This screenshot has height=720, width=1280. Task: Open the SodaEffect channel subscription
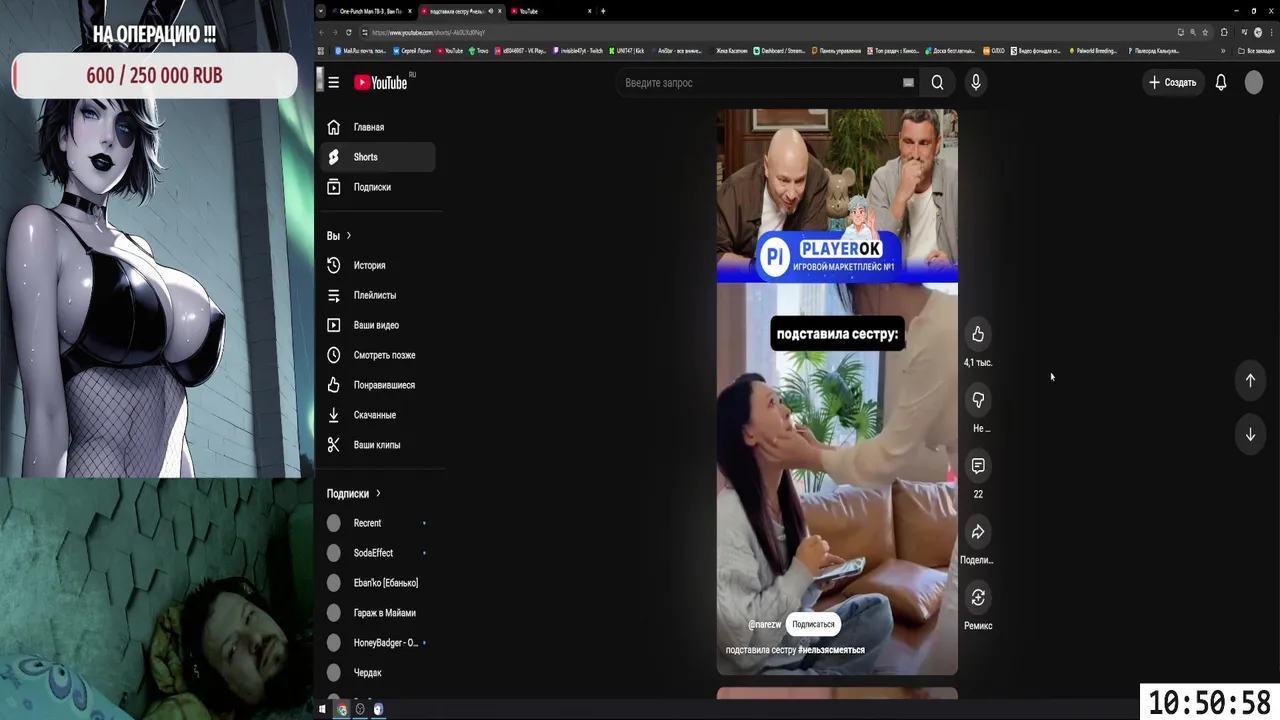point(378,553)
